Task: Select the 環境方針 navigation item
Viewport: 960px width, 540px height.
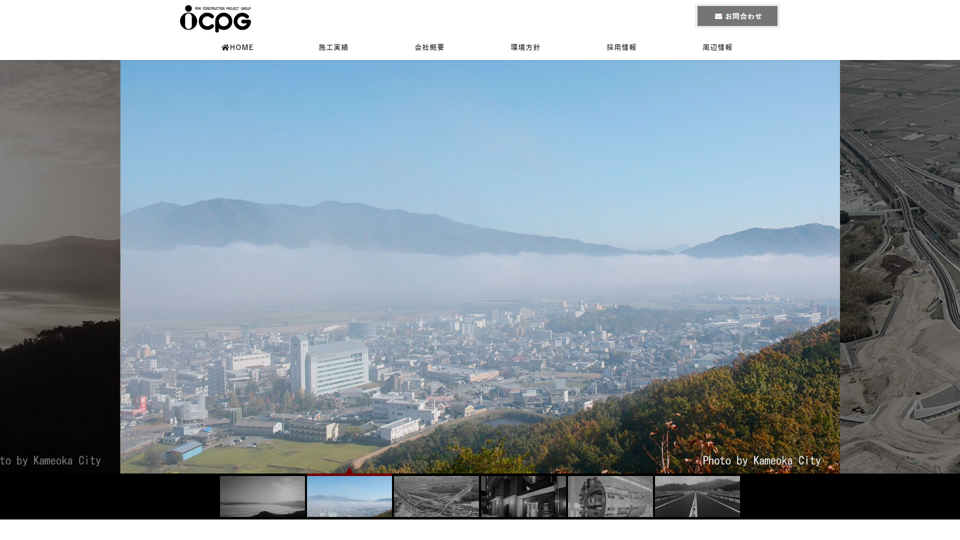Action: tap(525, 47)
